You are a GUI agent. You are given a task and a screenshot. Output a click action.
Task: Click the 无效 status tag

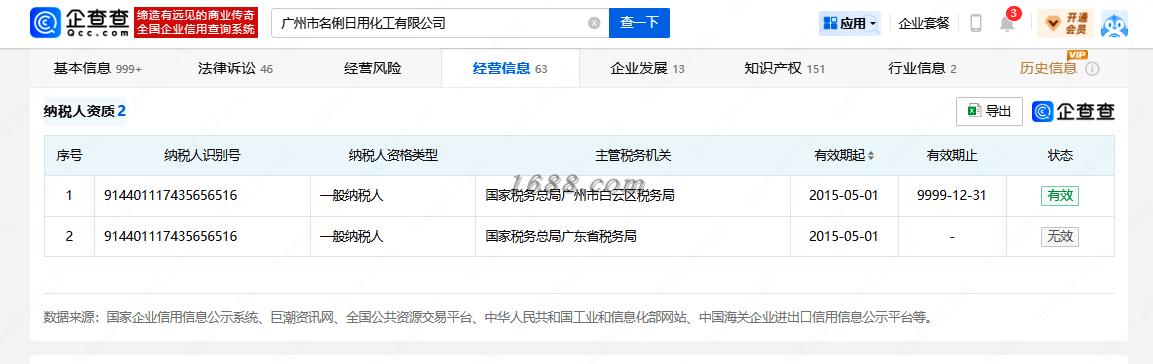1060,237
